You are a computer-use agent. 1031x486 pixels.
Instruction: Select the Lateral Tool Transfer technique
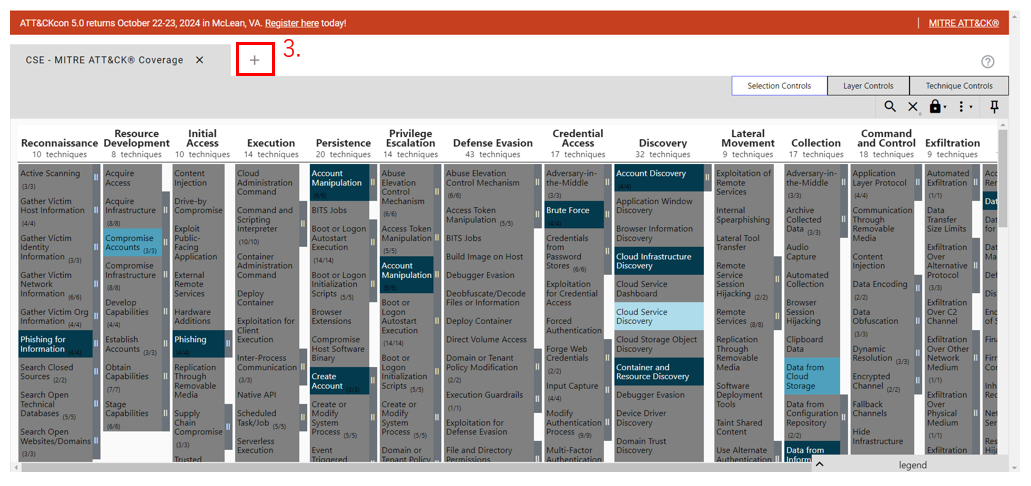[744, 243]
